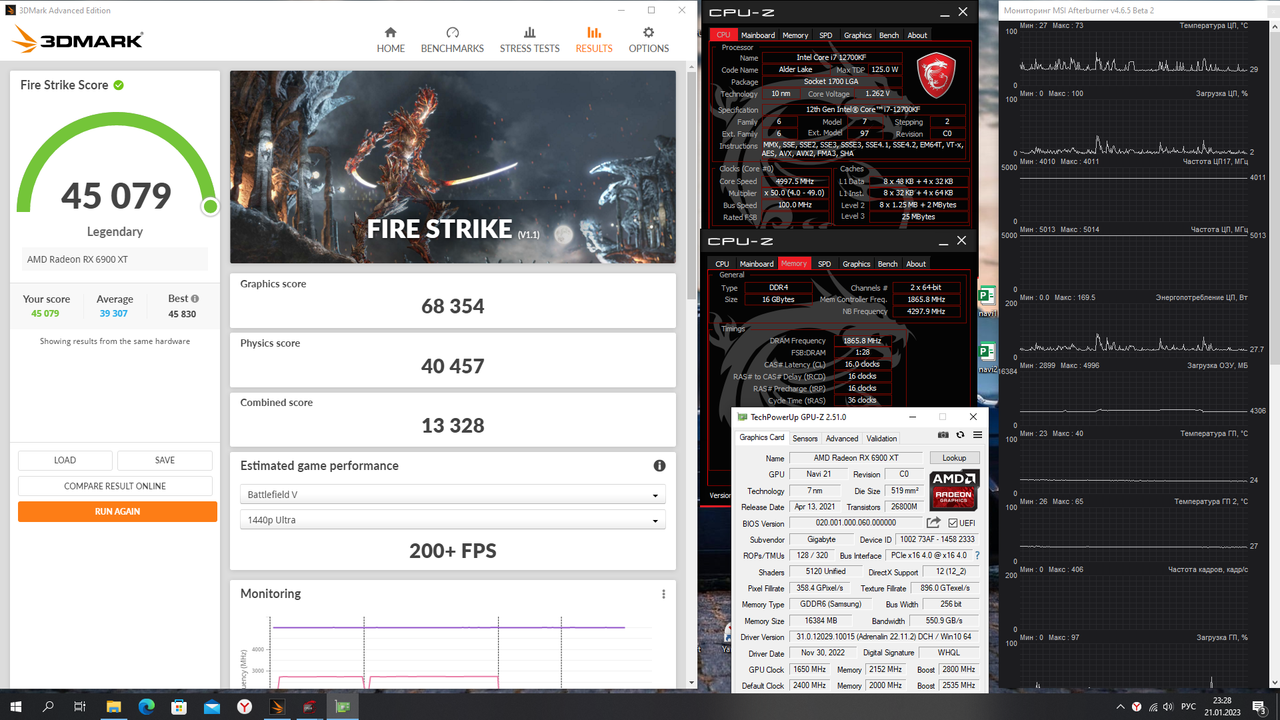1280x720 pixels.
Task: Open File Explorer from taskbar
Action: click(114, 706)
